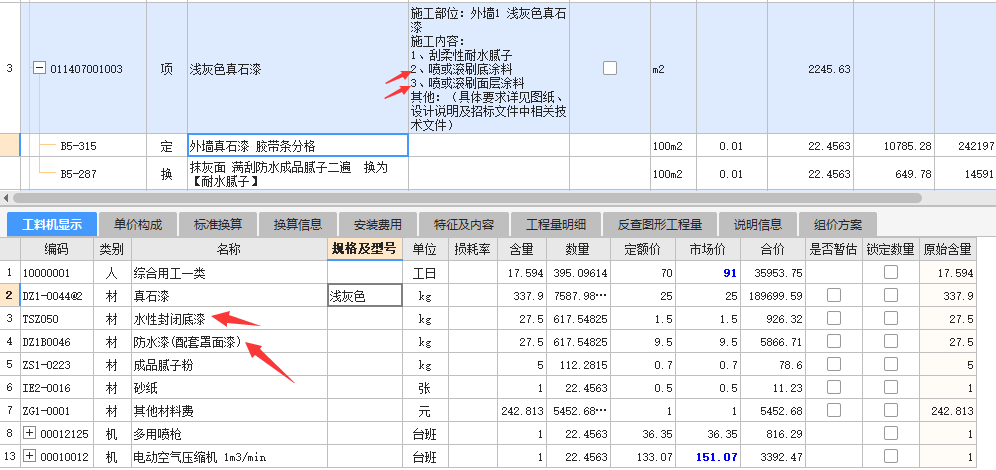Image resolution: width=996 pixels, height=470 pixels.
Task: Open the 工程量明细 tab
Action: pos(556,224)
